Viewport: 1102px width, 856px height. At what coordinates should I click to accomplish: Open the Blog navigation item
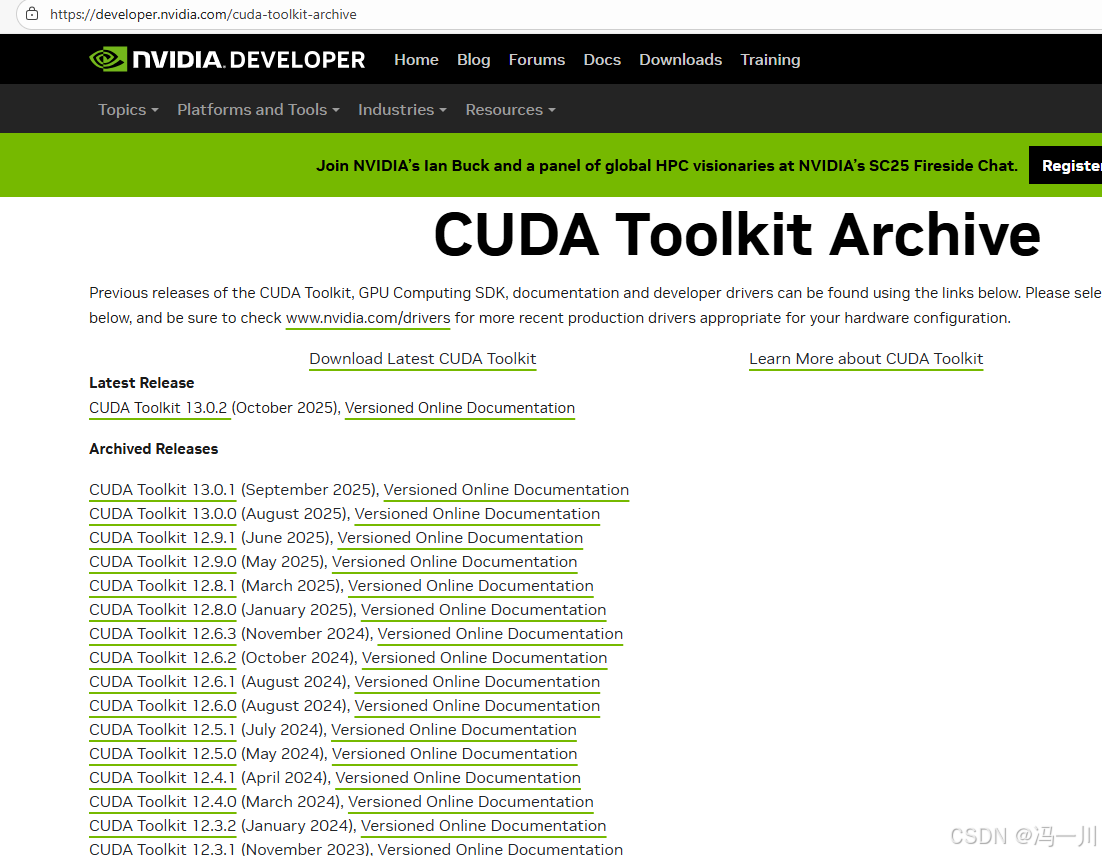[474, 59]
